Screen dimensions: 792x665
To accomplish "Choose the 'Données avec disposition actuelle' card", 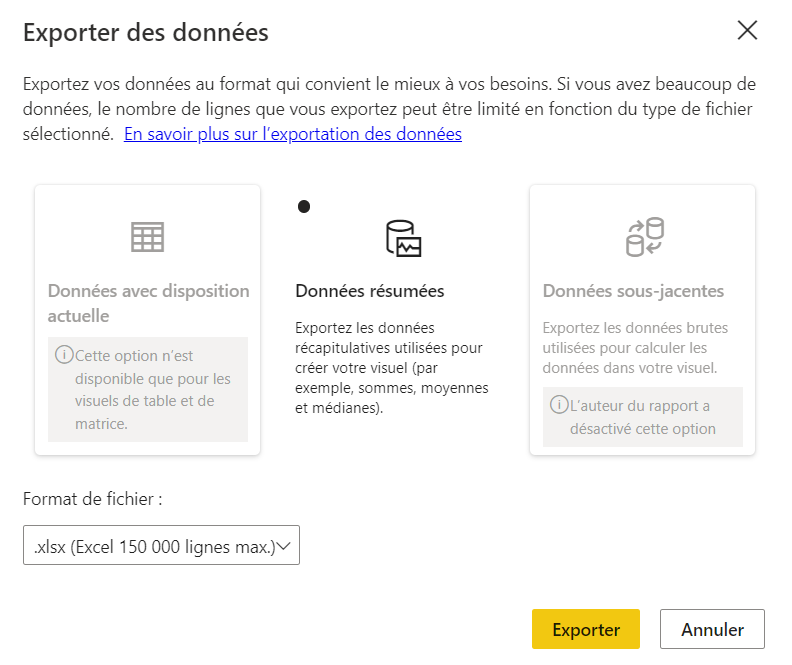I will [147, 320].
